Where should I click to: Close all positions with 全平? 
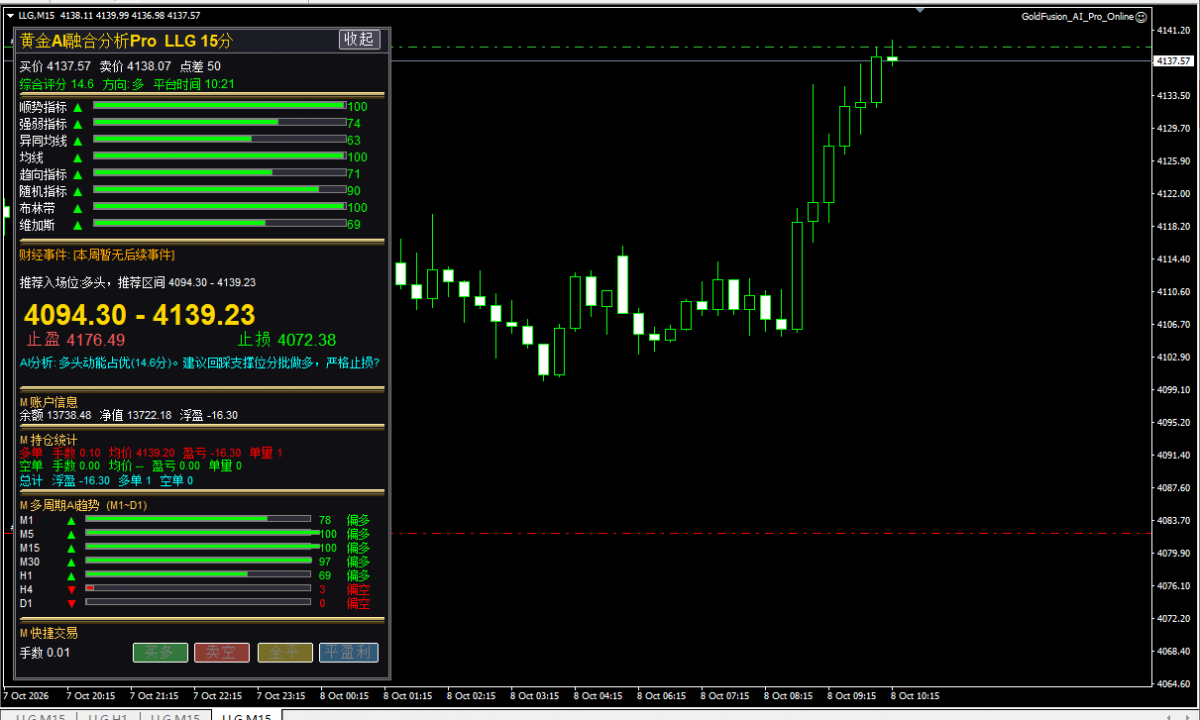pos(285,652)
